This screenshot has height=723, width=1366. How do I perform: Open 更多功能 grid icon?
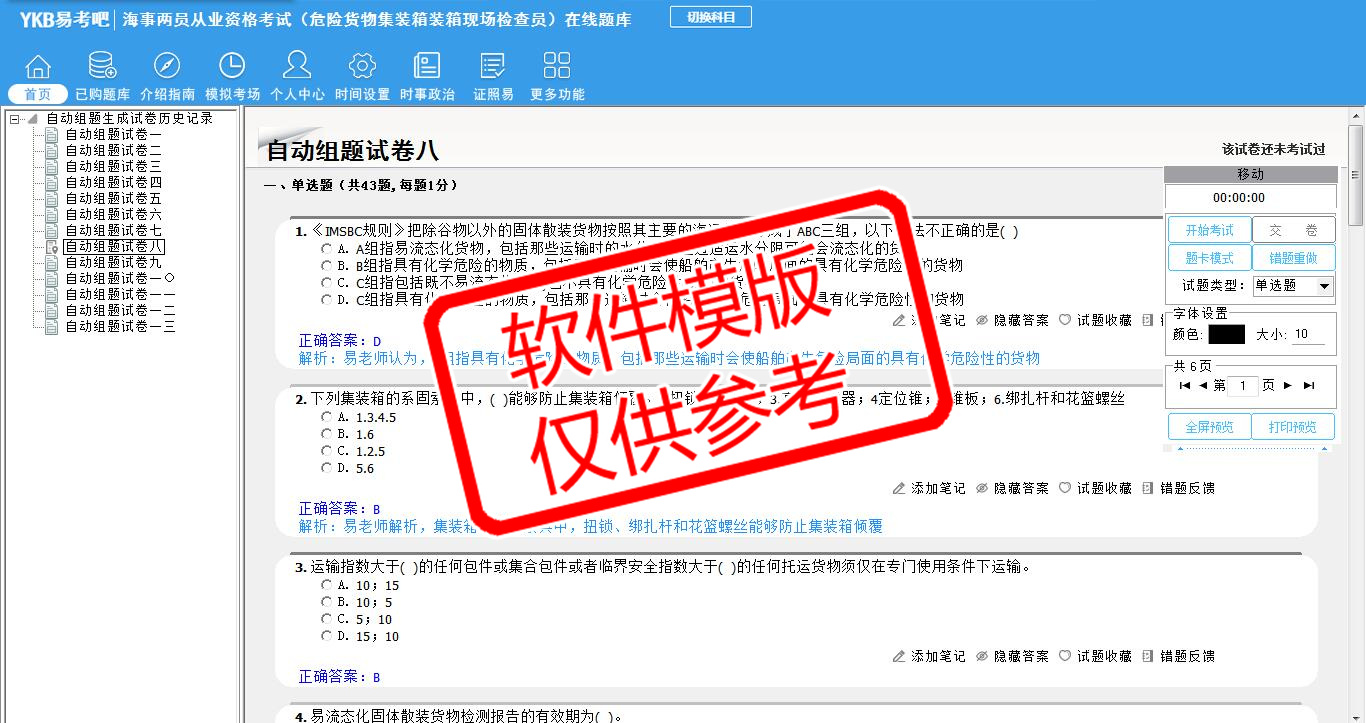(557, 67)
